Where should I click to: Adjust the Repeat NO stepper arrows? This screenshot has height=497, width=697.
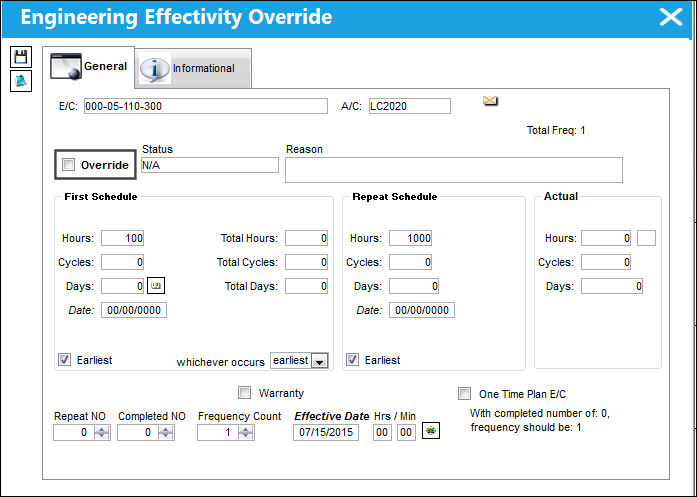(x=102, y=432)
